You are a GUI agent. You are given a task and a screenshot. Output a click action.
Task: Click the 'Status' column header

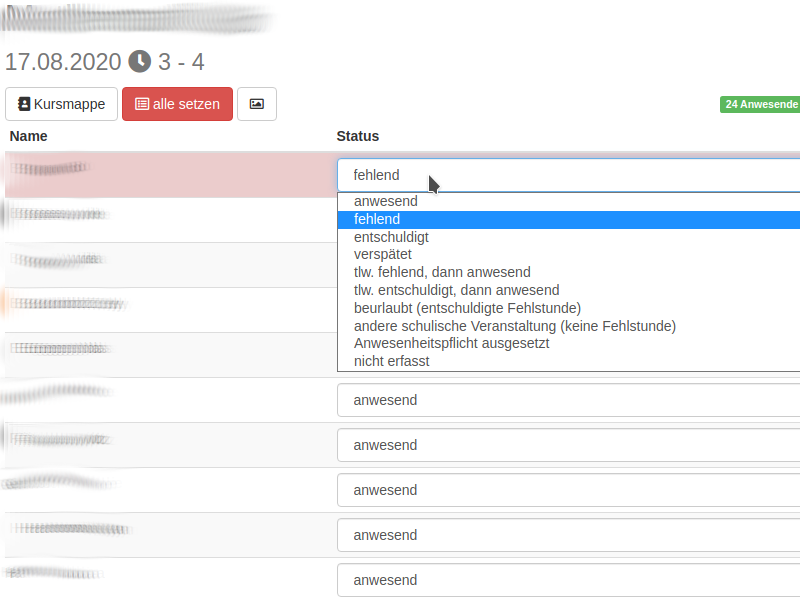pos(357,136)
